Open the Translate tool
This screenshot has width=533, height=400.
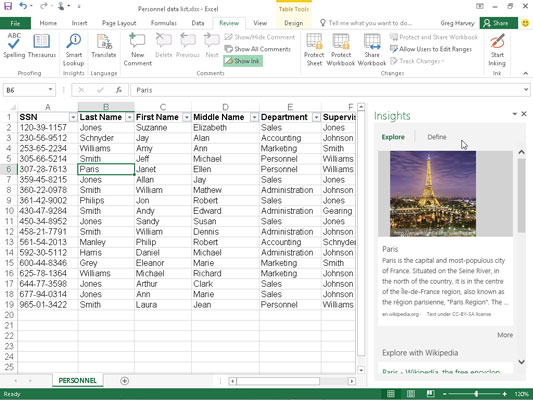[x=104, y=46]
